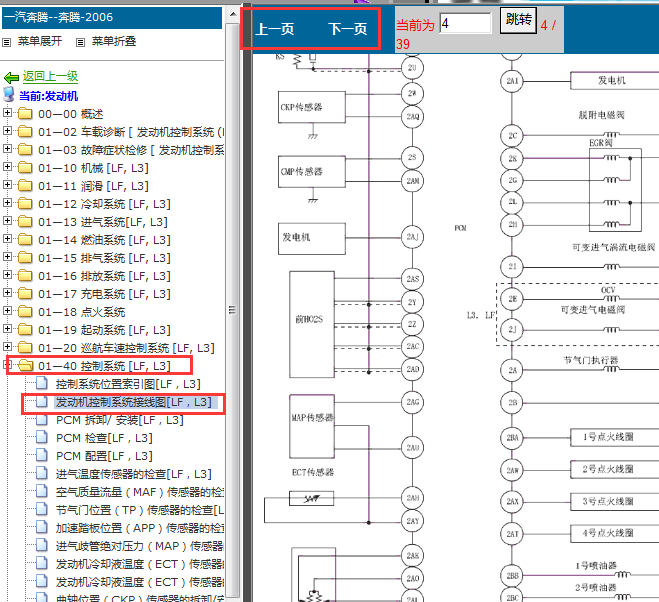Screen dimensions: 659x602
Task: Open PCM 检查[LF, L3] page
Action: click(104, 438)
